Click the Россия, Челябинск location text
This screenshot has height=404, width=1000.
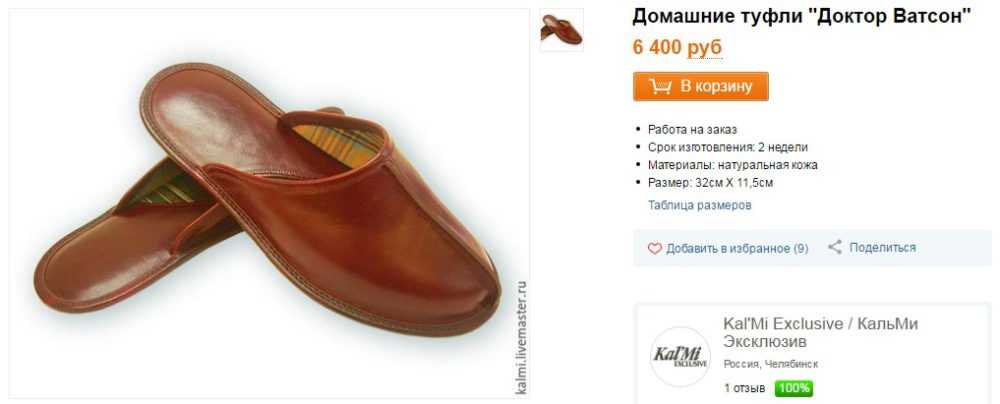coord(770,364)
